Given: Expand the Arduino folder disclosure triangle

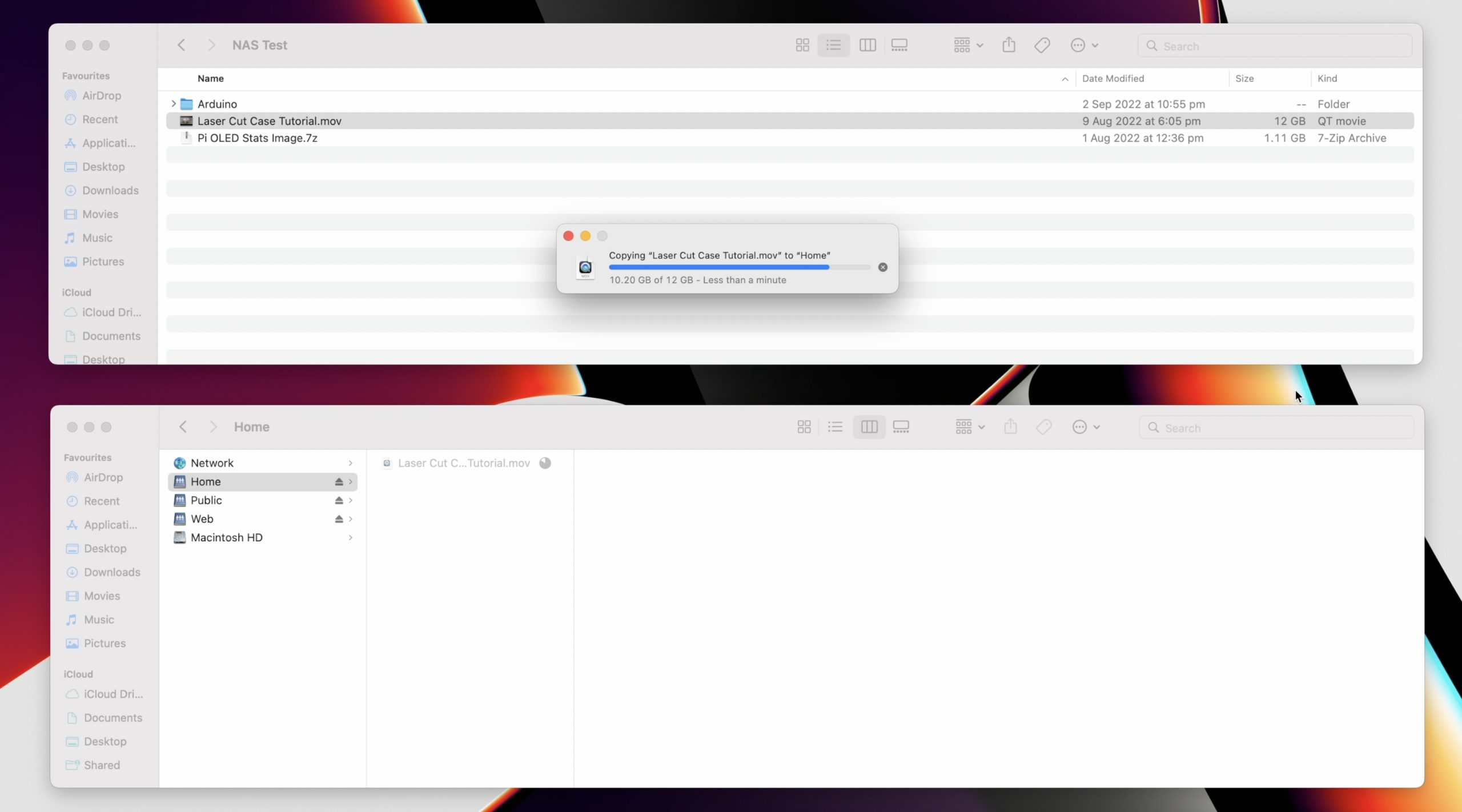Looking at the screenshot, I should (x=174, y=104).
